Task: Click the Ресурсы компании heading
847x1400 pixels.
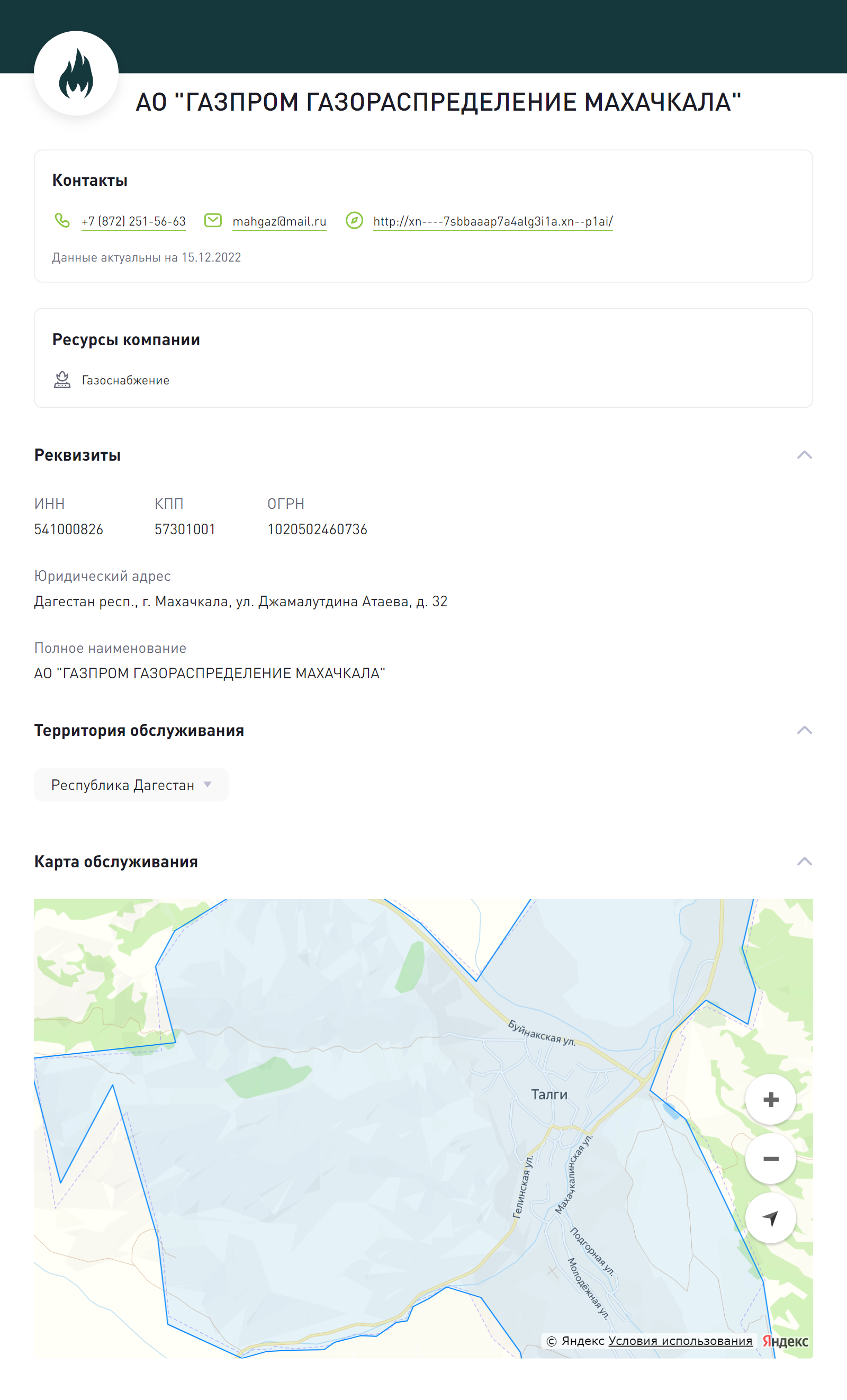Action: coord(126,340)
